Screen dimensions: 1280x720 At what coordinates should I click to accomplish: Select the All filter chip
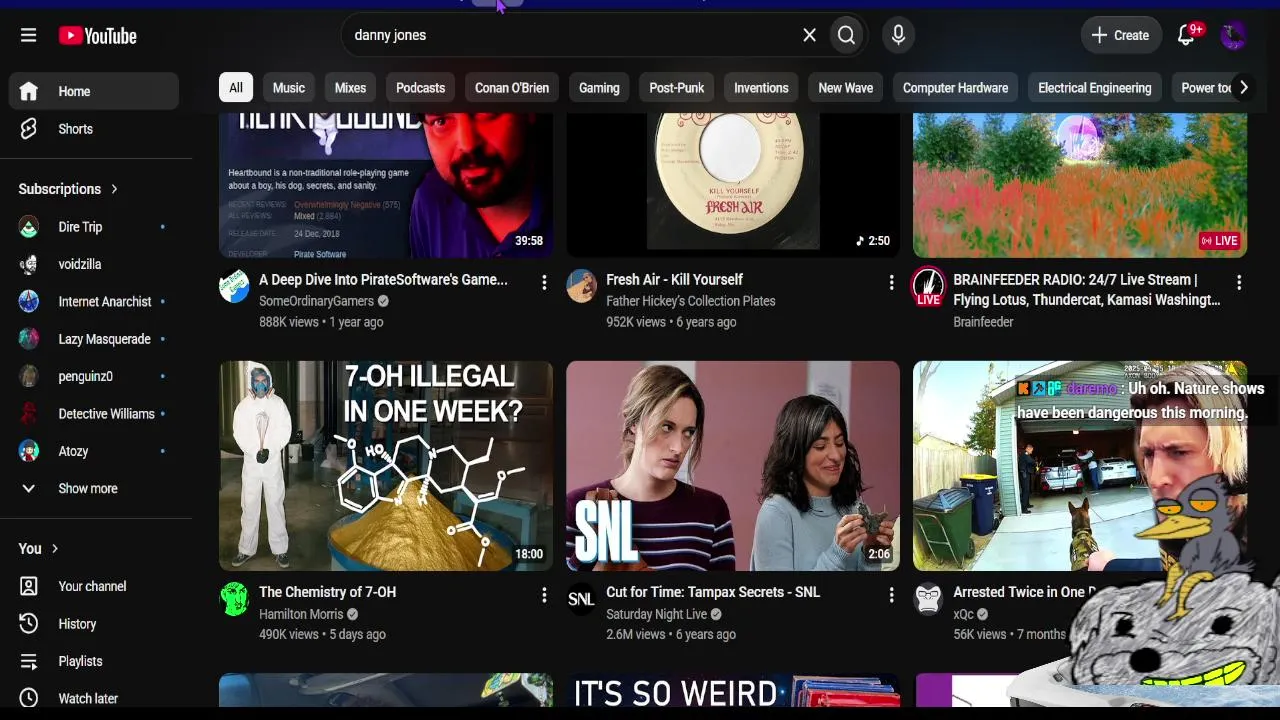tap(236, 88)
